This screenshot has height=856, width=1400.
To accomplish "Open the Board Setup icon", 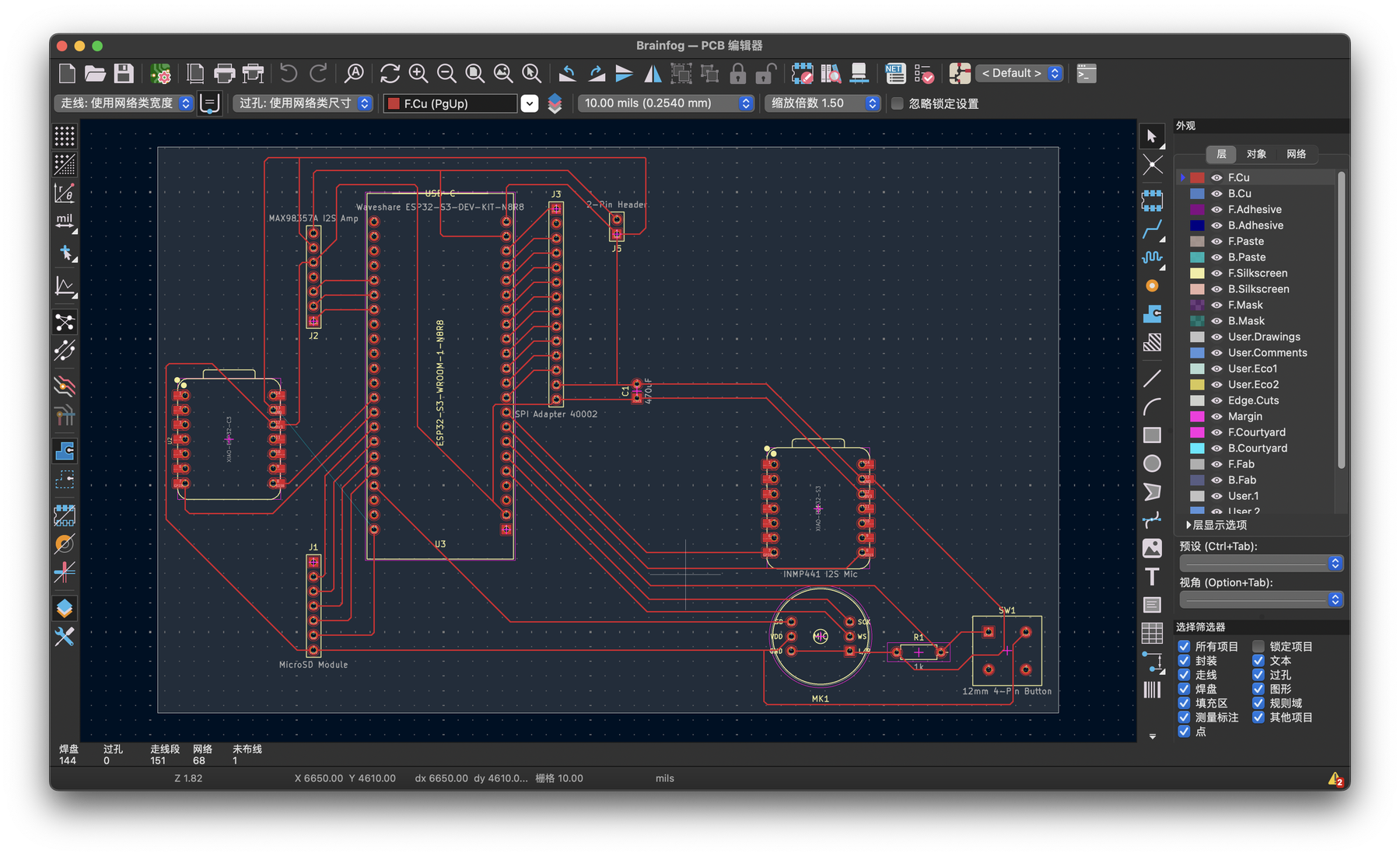I will point(160,74).
